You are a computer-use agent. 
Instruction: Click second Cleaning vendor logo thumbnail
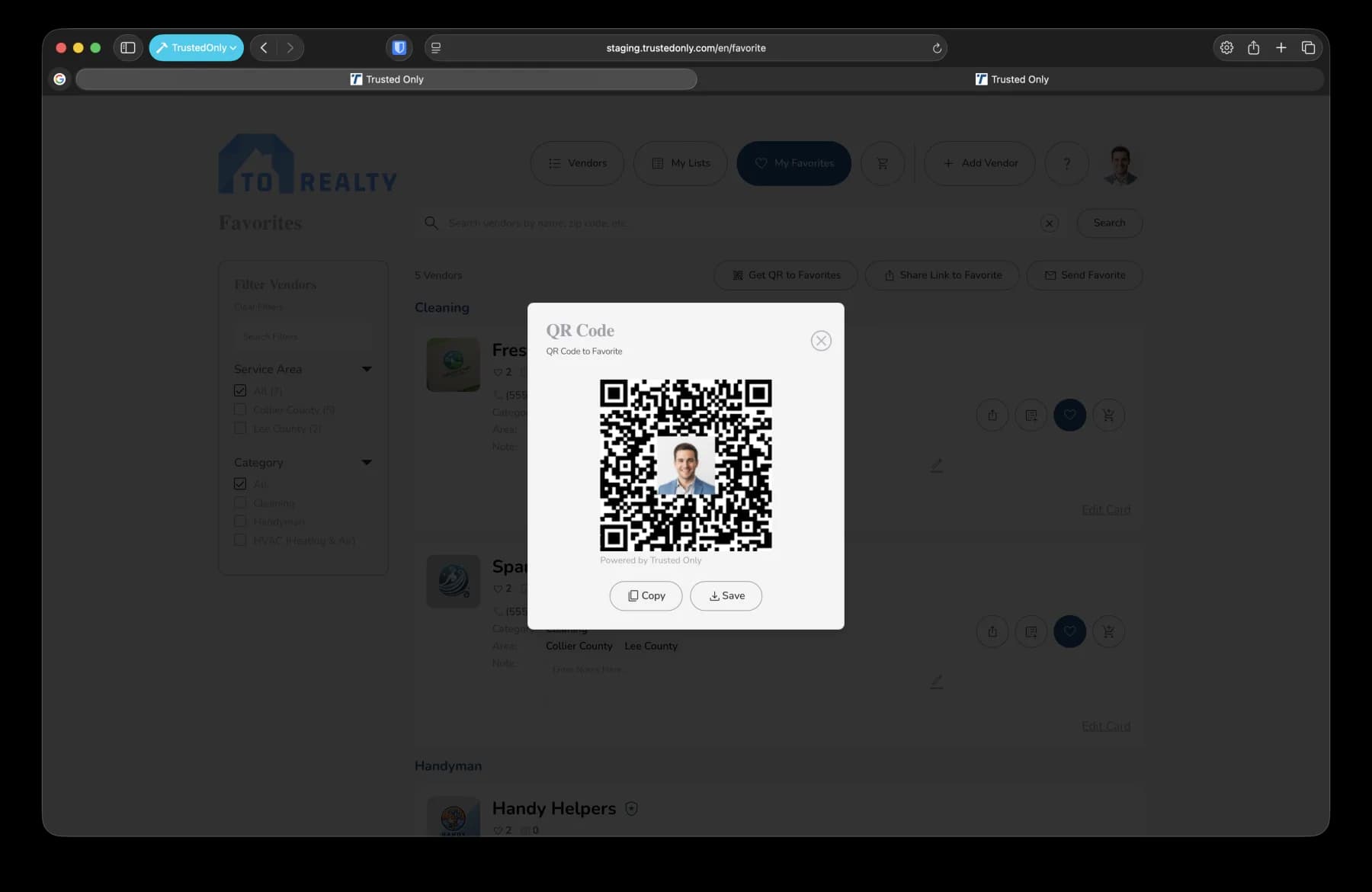pos(454,582)
